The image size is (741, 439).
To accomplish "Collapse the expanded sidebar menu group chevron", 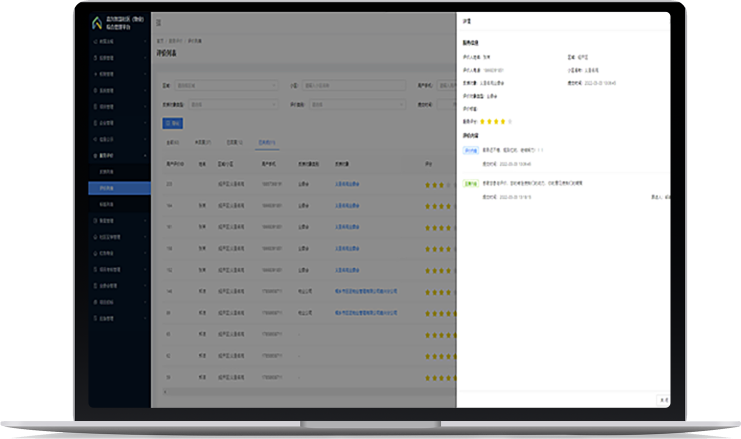I will click(145, 155).
